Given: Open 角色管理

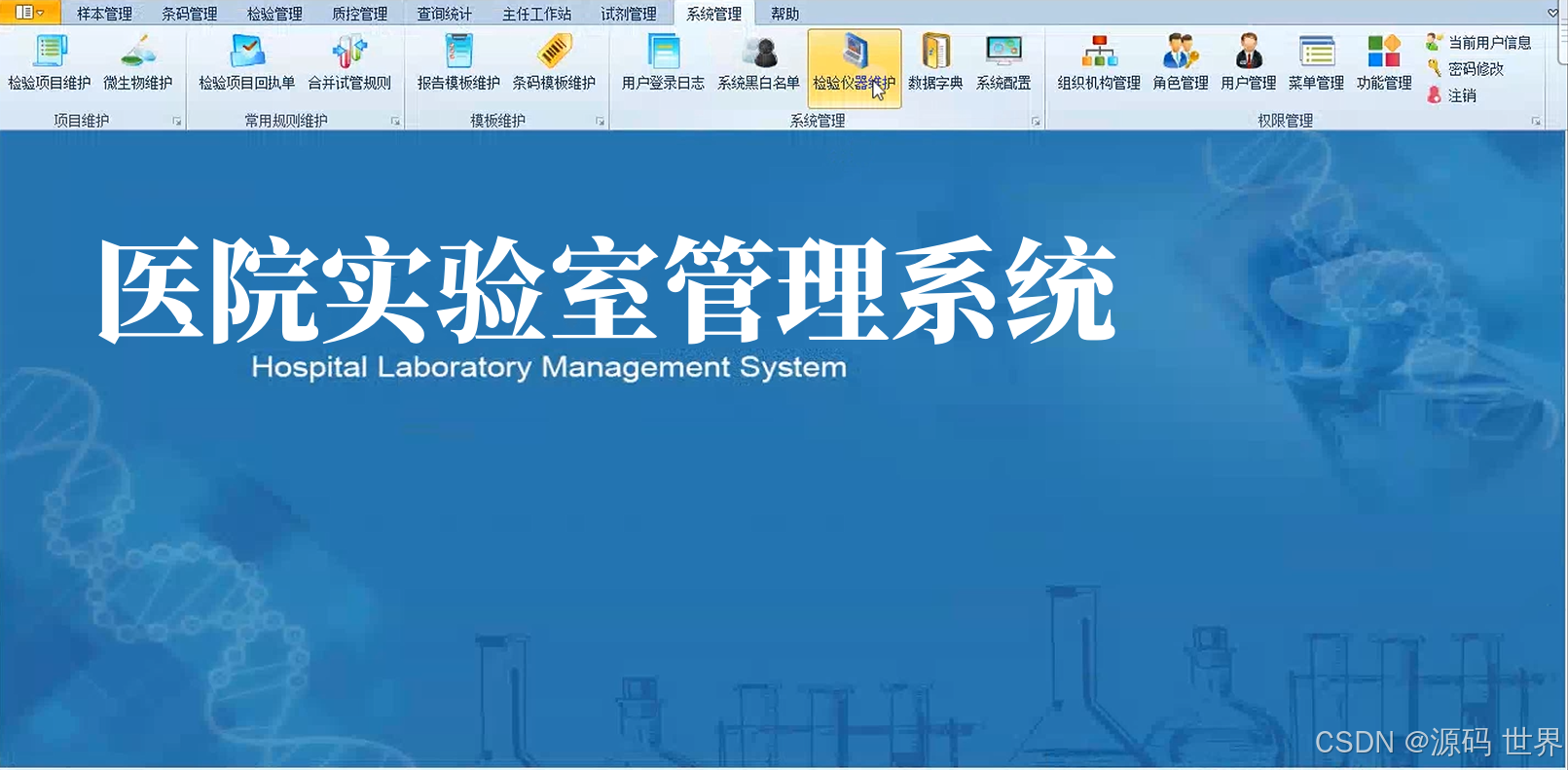Looking at the screenshot, I should click(1181, 64).
